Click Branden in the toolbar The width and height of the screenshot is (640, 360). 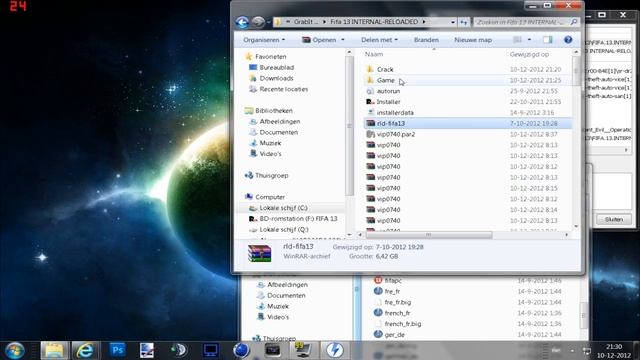click(x=426, y=40)
